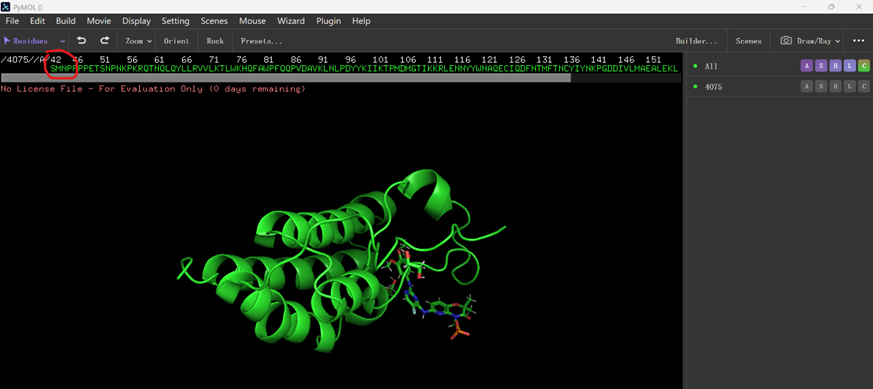Image resolution: width=873 pixels, height=389 pixels.
Task: Click the redo arrow icon
Action: [105, 41]
